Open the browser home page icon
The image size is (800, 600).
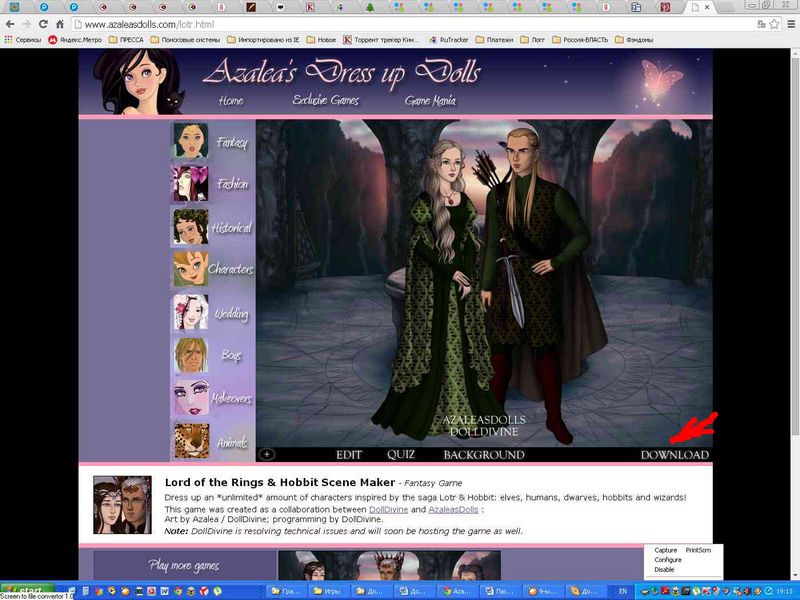click(x=60, y=24)
